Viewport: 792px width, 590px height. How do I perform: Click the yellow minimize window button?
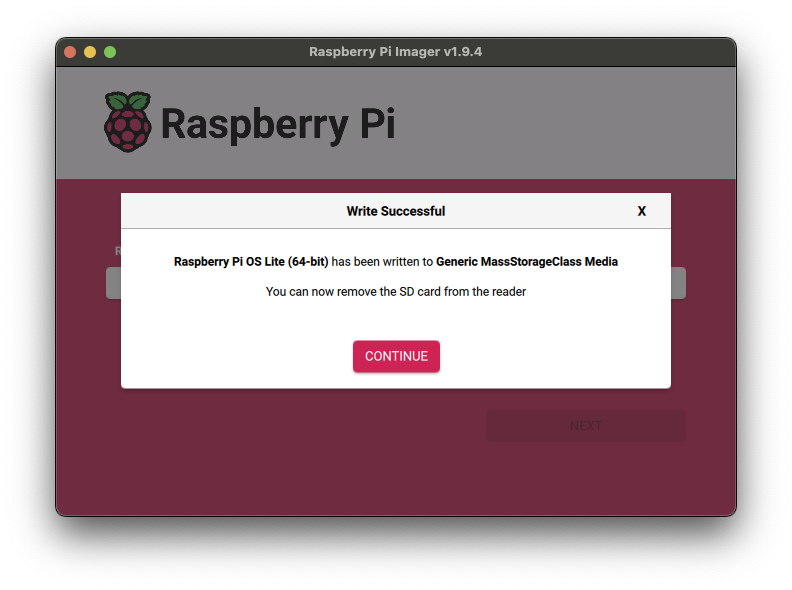(x=90, y=52)
